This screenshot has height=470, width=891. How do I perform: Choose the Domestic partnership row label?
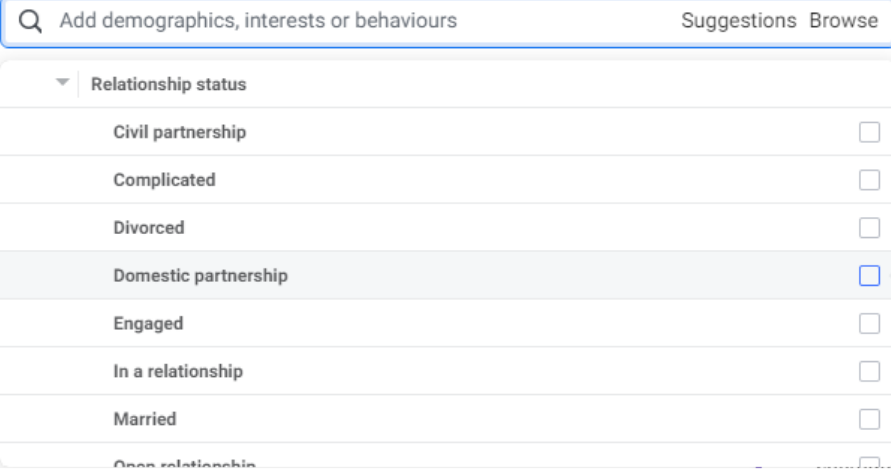[x=200, y=276]
